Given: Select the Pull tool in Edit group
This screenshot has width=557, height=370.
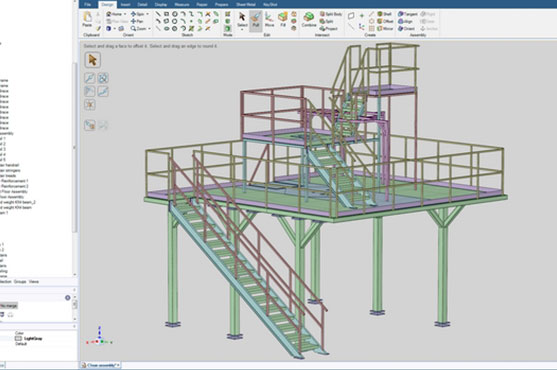Looking at the screenshot, I should tap(255, 21).
